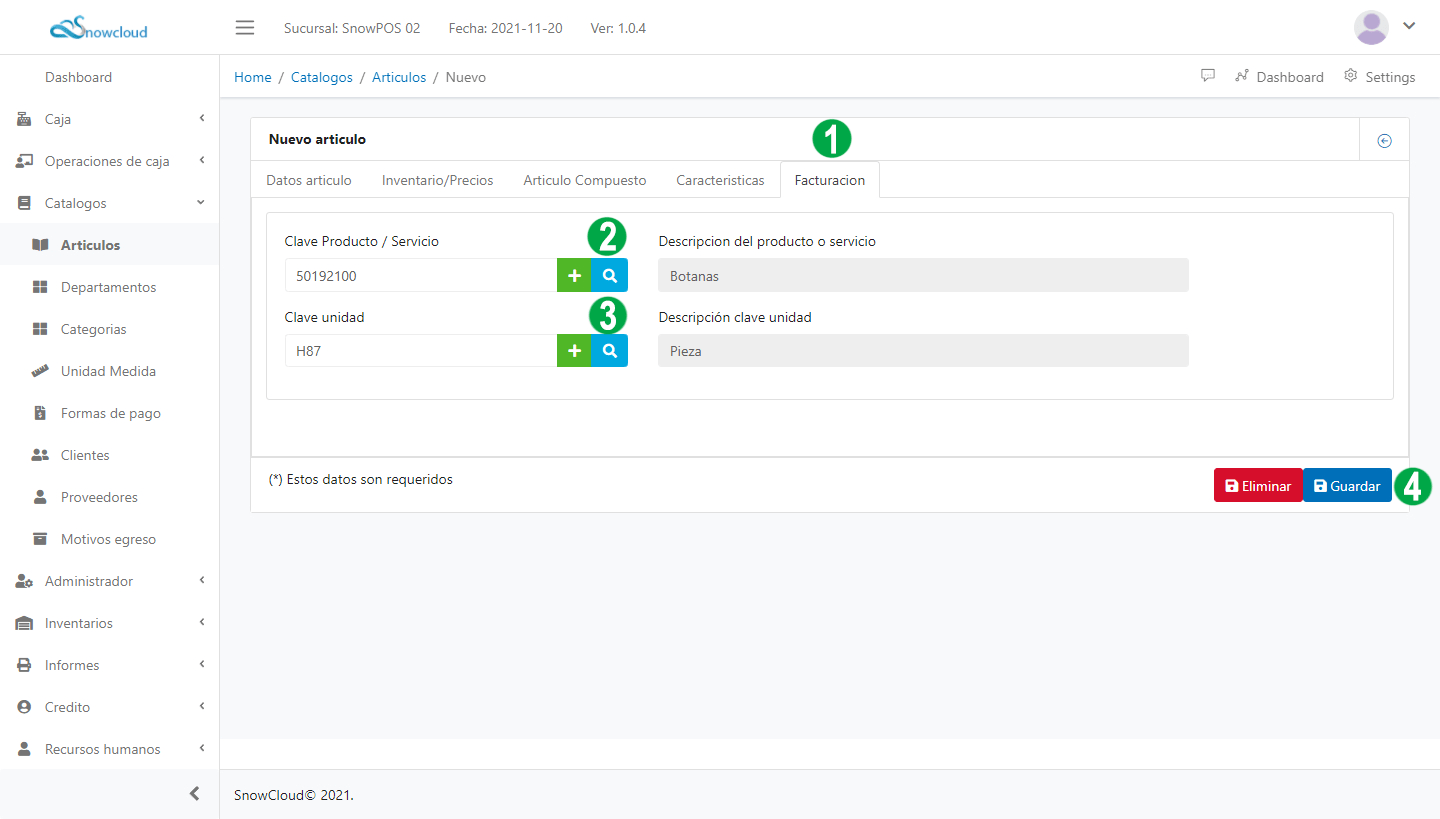Viewport: 1440px width, 819px height.
Task: Collapse the Catalogos sidebar menu
Action: point(109,203)
